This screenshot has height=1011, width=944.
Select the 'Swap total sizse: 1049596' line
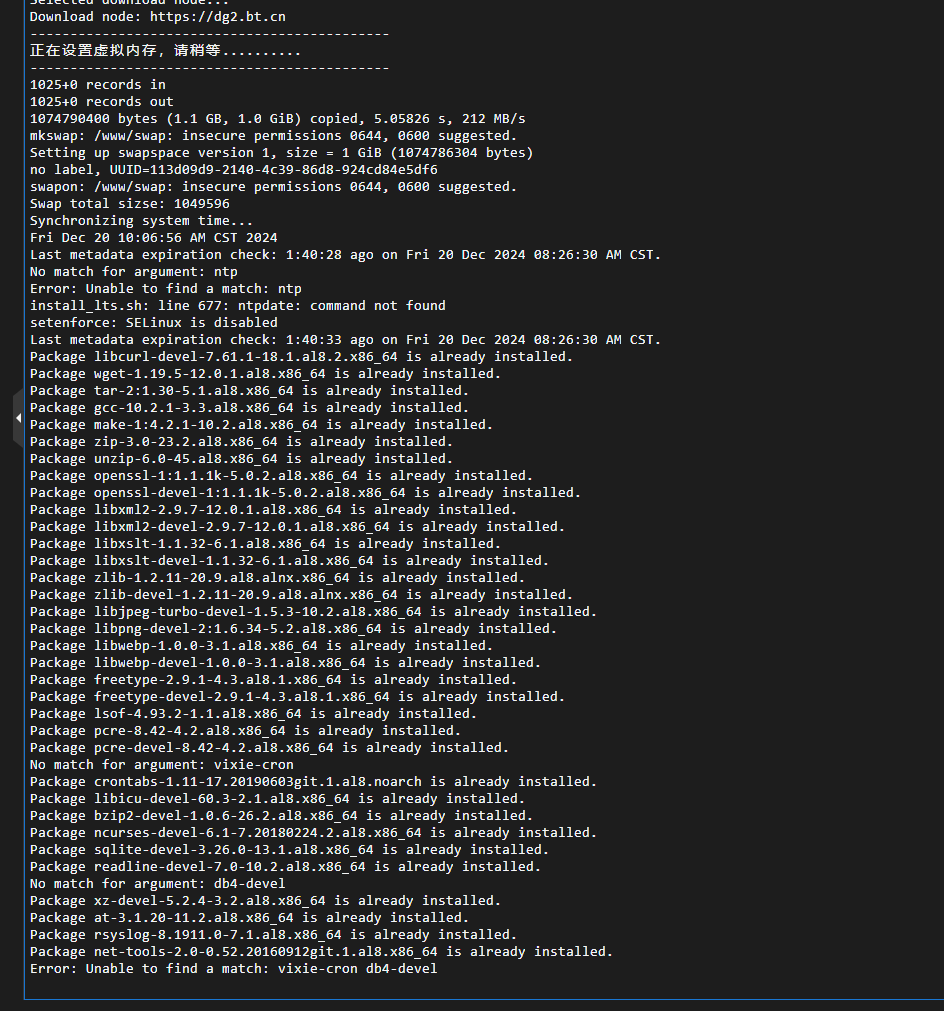click(130, 204)
